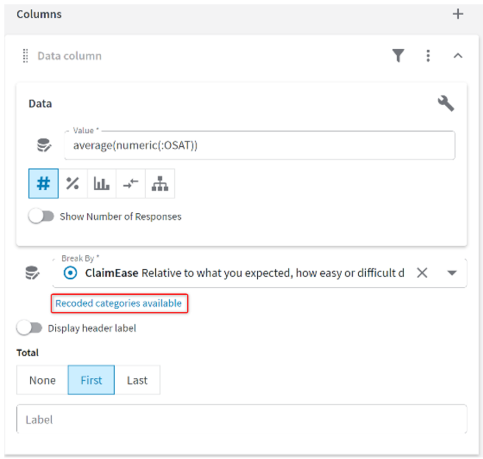
Task: Select the arrows comparison format
Action: click(131, 183)
